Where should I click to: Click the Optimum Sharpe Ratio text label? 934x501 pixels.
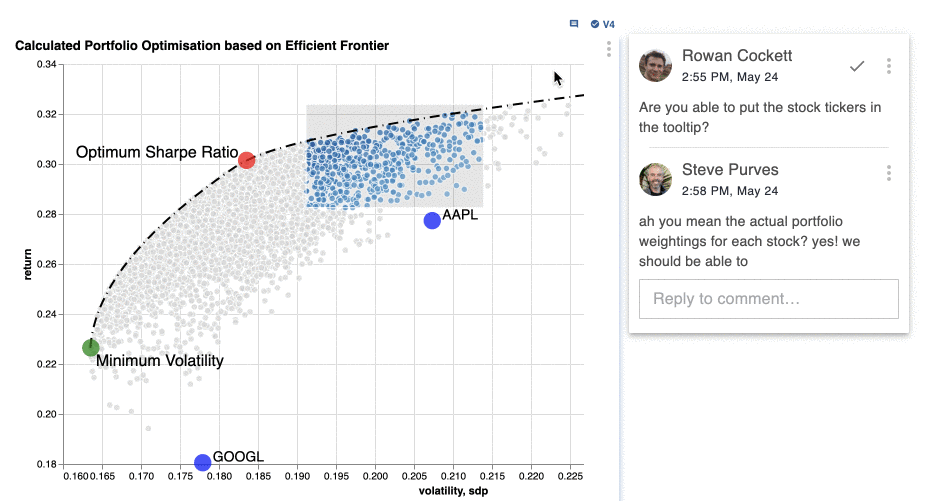pos(157,153)
